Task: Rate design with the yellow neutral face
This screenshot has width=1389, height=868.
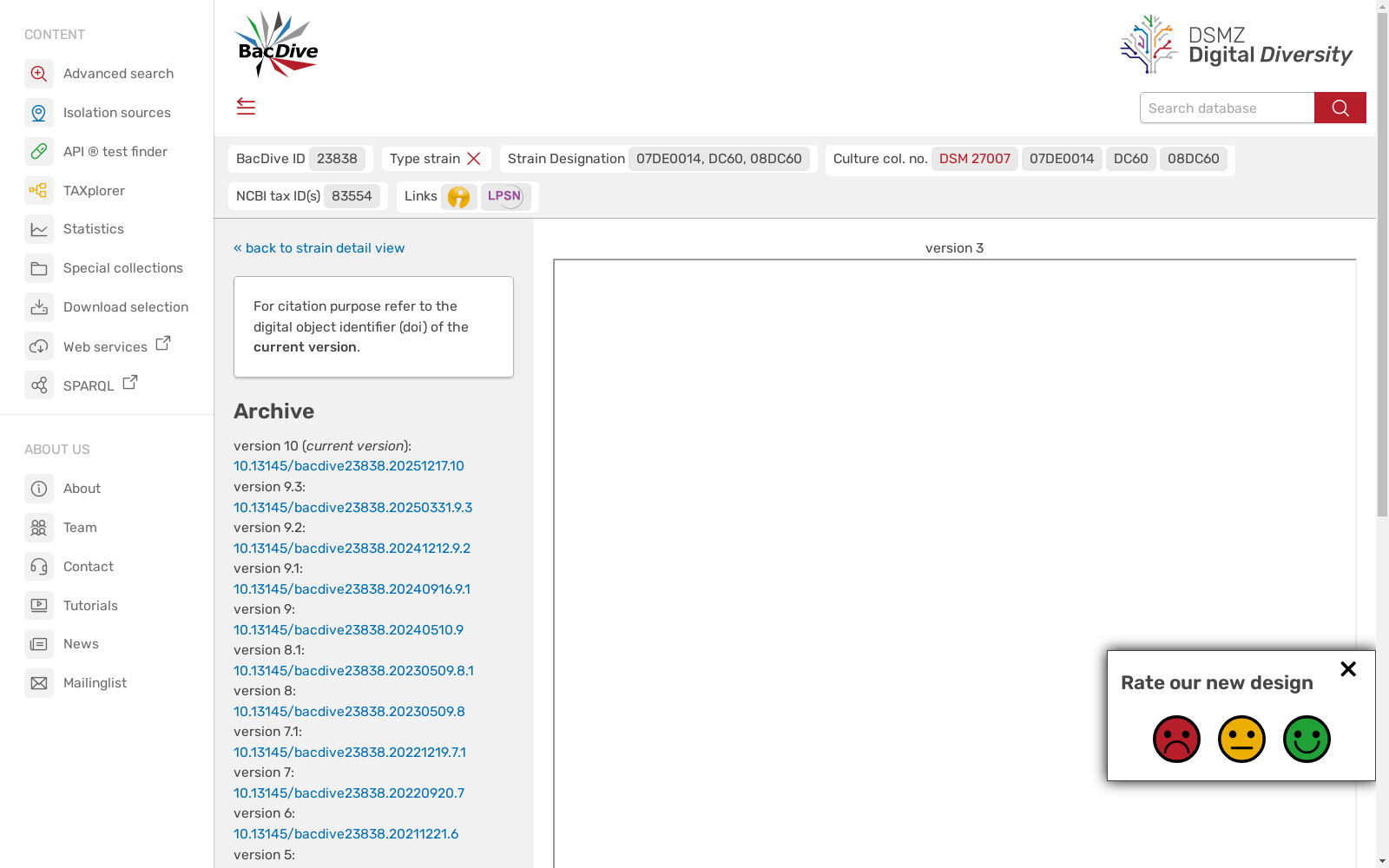Action: [x=1241, y=739]
